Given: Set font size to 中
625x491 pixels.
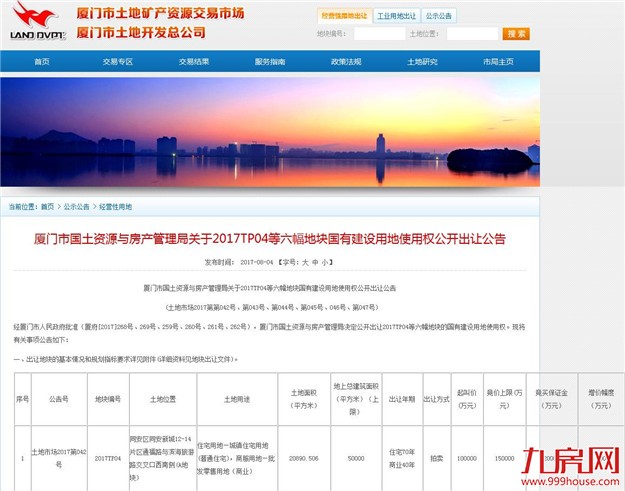Looking at the screenshot, I should tap(315, 262).
